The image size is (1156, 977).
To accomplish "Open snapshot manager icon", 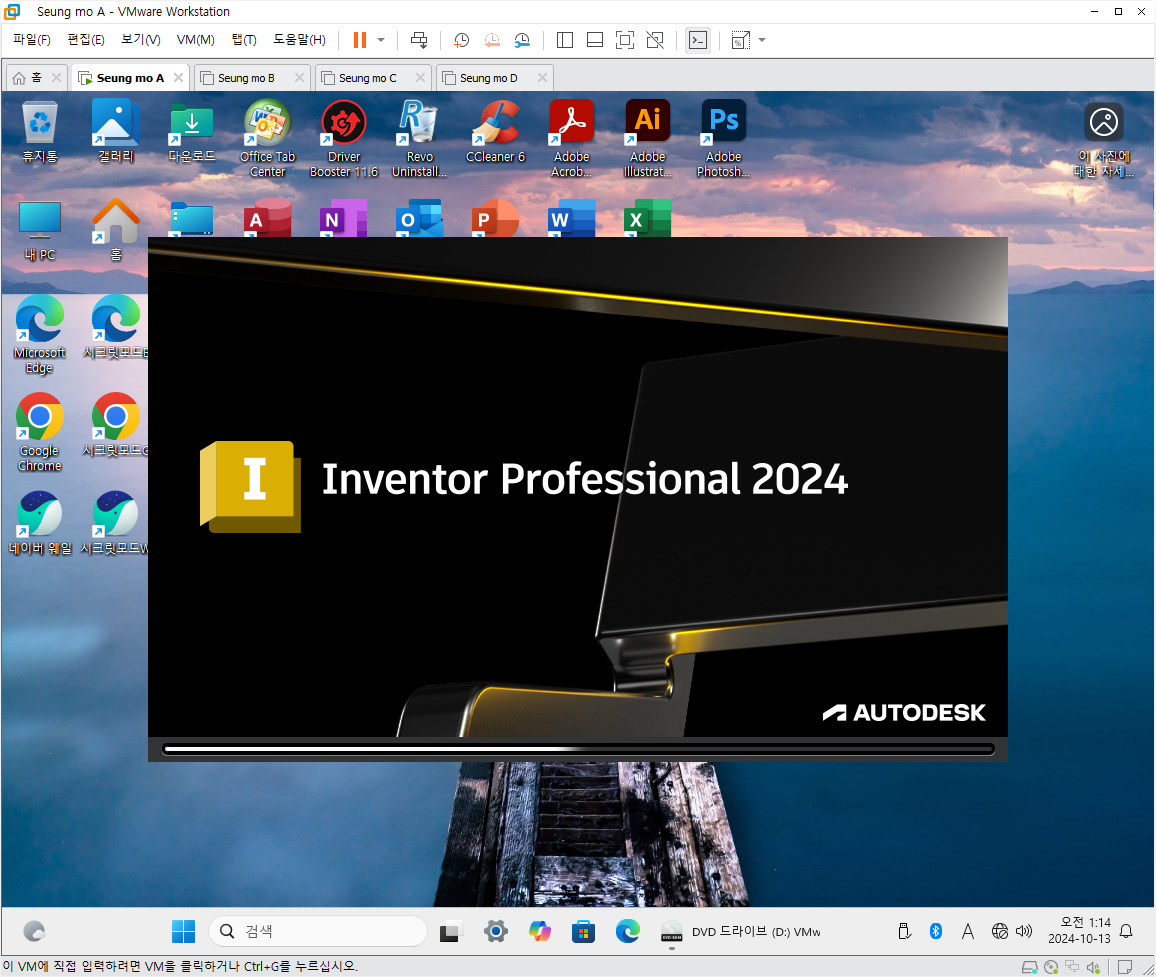I will pyautogui.click(x=522, y=41).
